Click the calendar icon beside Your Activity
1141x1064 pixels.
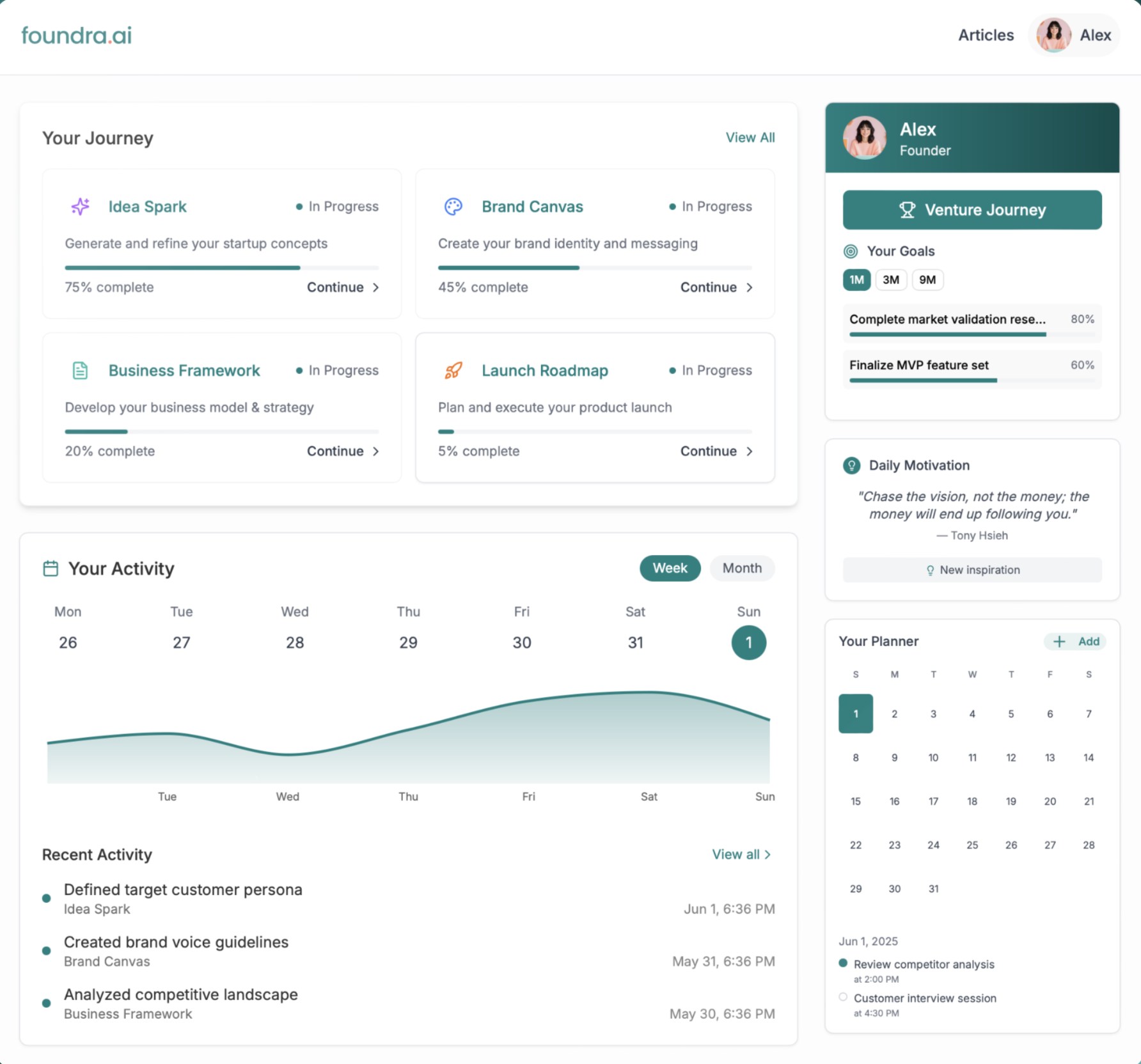[51, 568]
